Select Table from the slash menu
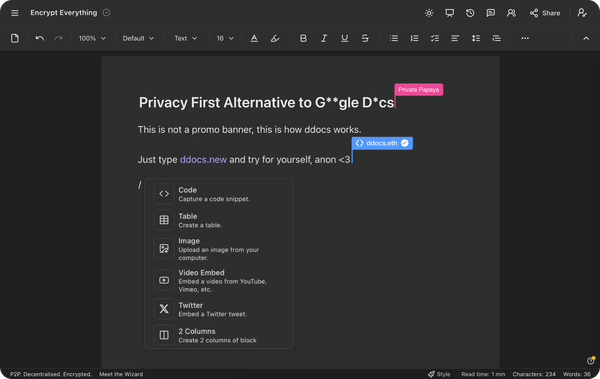600x379 pixels. coord(218,220)
